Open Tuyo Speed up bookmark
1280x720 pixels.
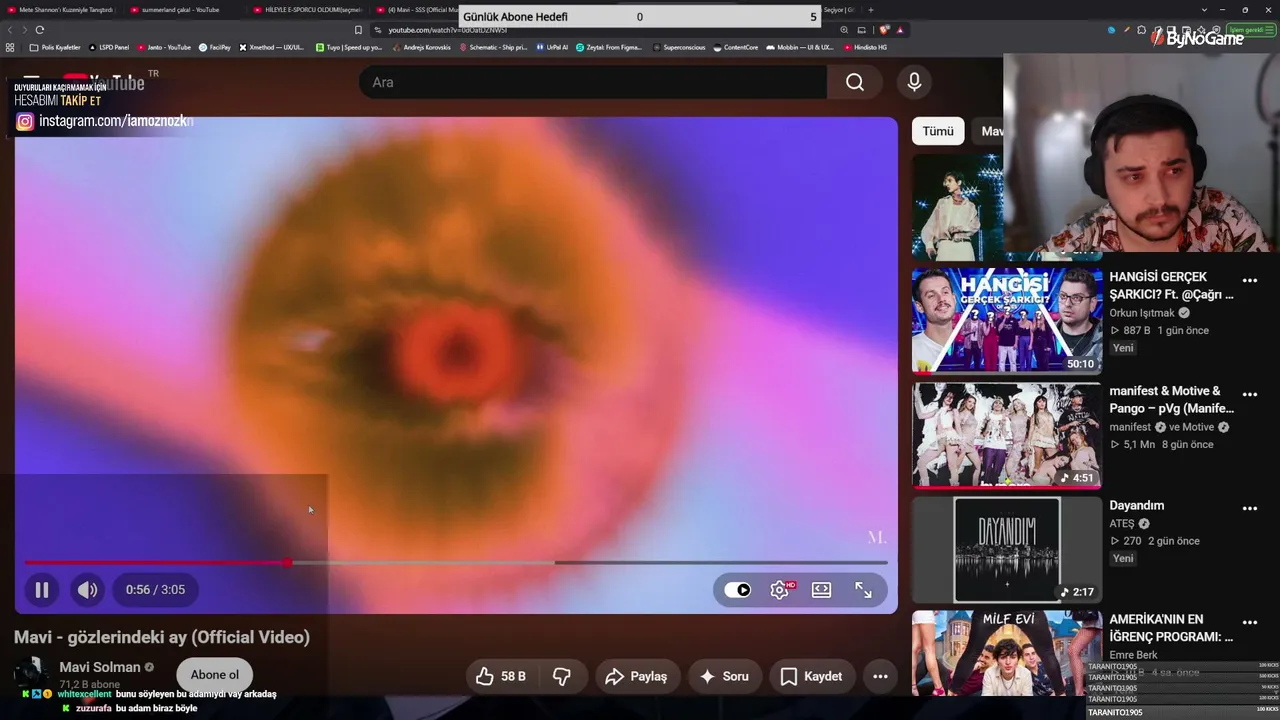[x=349, y=47]
